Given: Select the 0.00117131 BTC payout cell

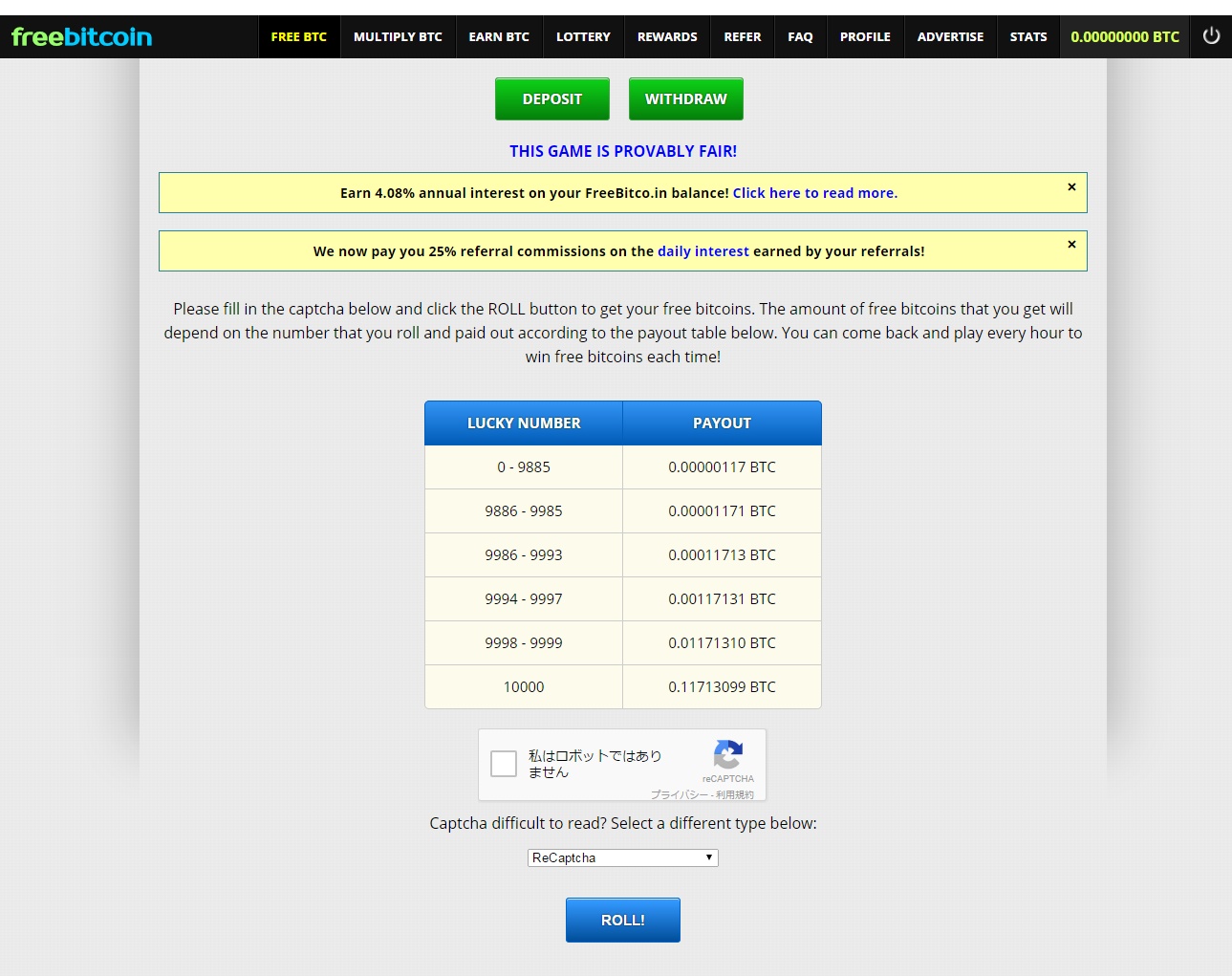Looking at the screenshot, I should (723, 599).
